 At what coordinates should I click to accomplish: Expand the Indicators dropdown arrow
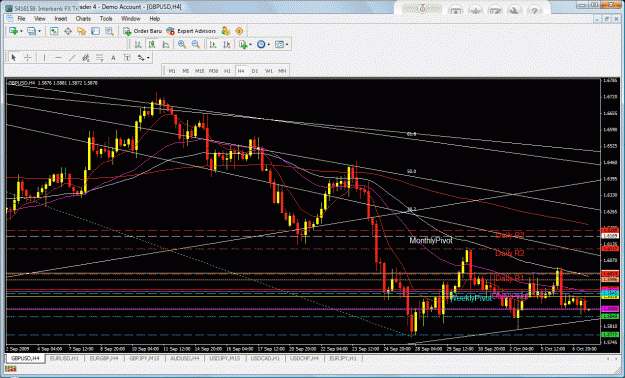(250, 45)
